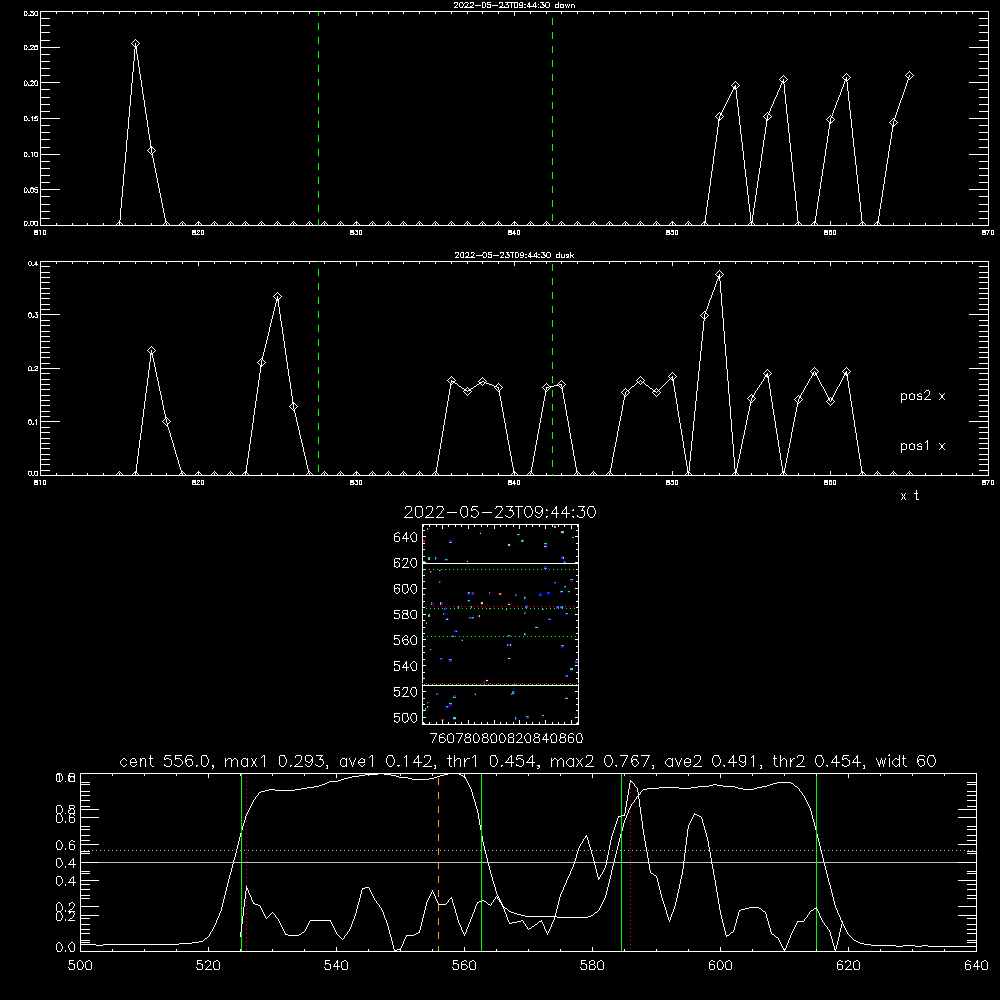The width and height of the screenshot is (1000, 1000).
Task: Click the '560' x-axis label of bottom plot
Action: [x=464, y=966]
